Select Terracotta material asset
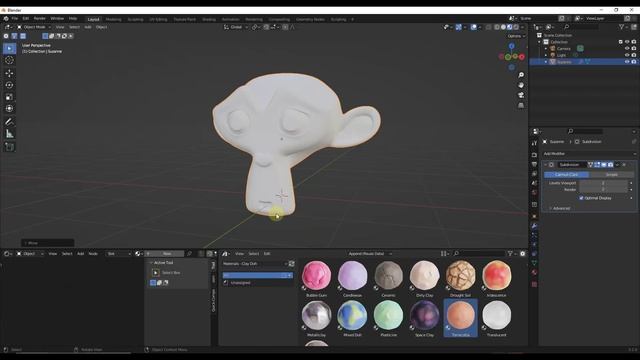Screen dimensions: 640x360 click(460, 318)
